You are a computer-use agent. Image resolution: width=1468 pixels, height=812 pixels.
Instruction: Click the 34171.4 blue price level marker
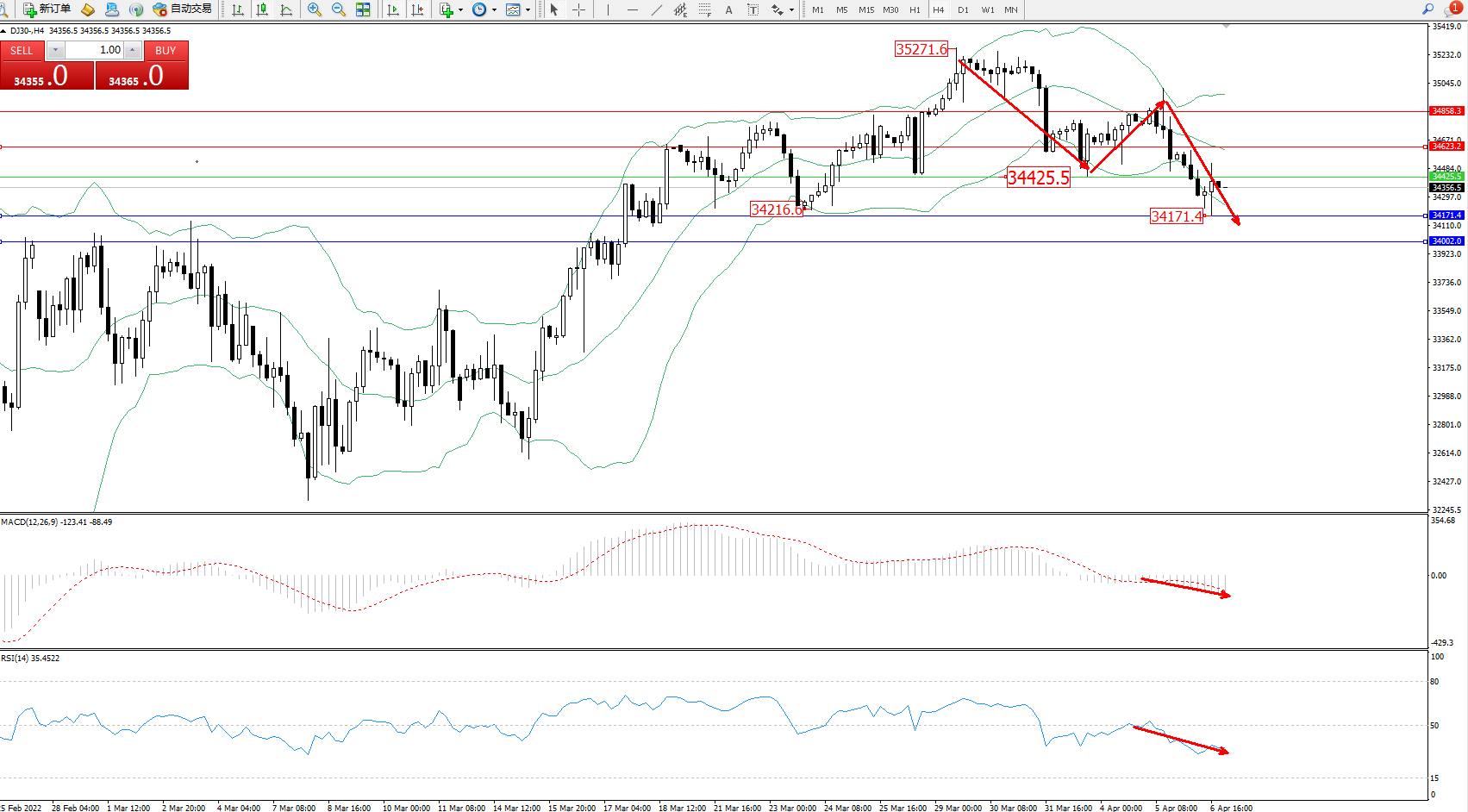point(1446,215)
